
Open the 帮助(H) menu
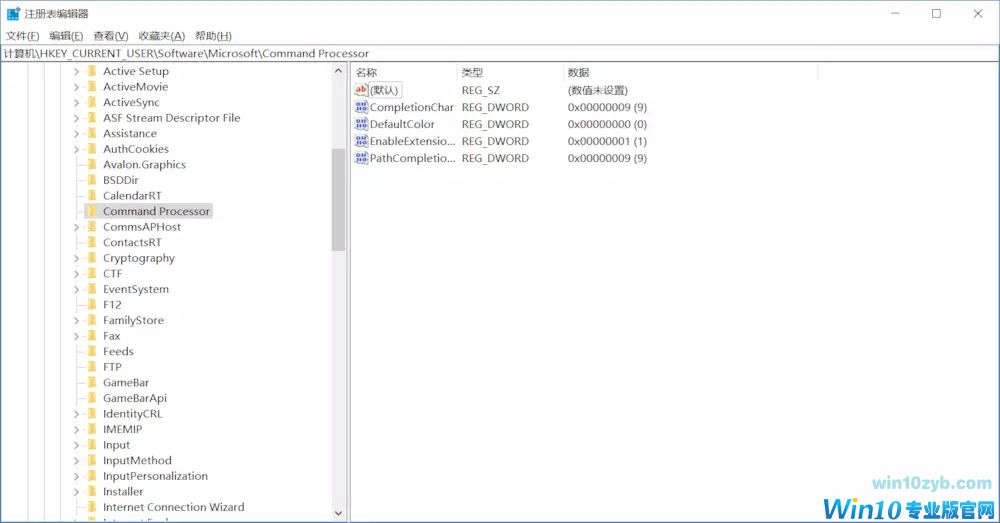[213, 36]
